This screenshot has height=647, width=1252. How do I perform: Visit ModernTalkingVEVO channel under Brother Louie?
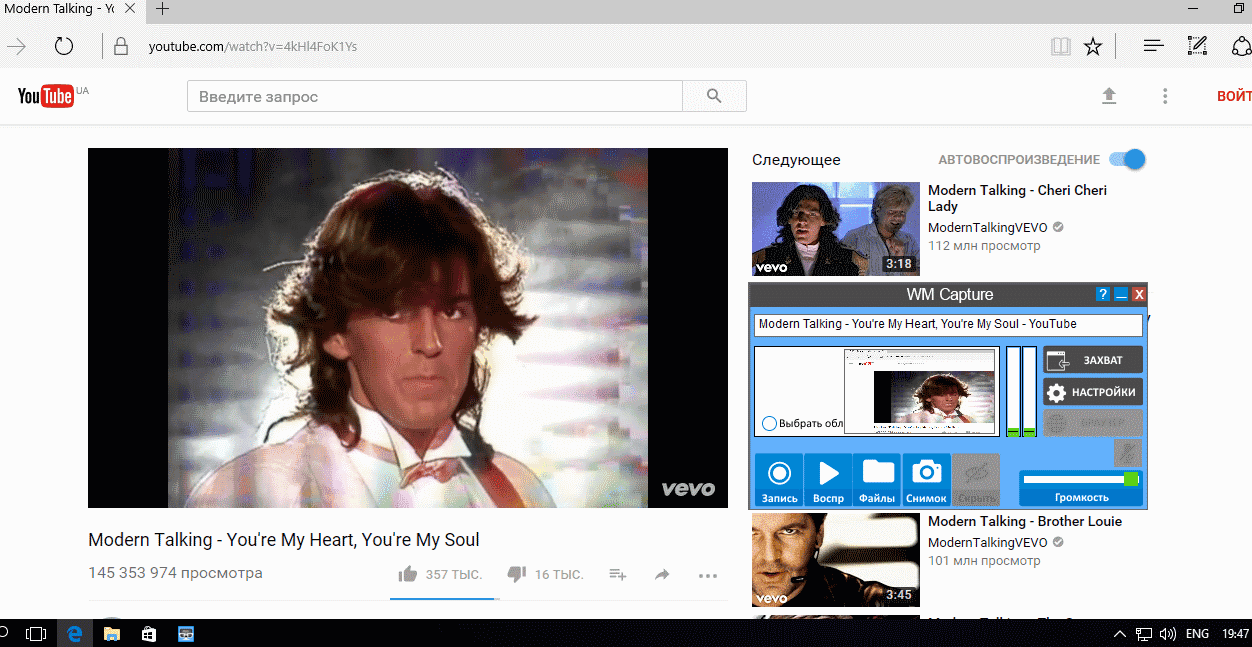[988, 543]
